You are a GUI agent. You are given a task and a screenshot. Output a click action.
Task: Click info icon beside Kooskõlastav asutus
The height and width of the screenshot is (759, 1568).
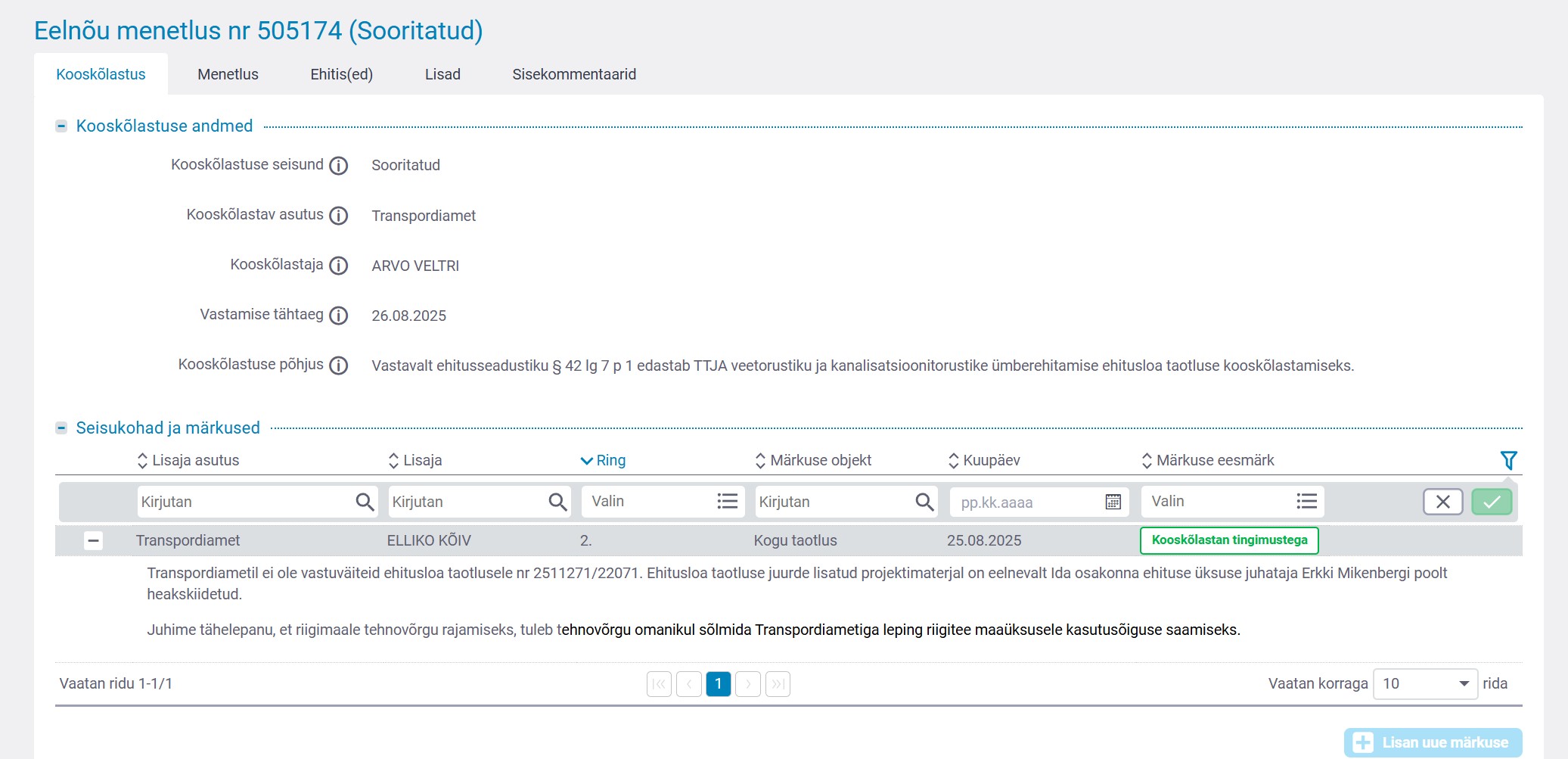tap(339, 216)
